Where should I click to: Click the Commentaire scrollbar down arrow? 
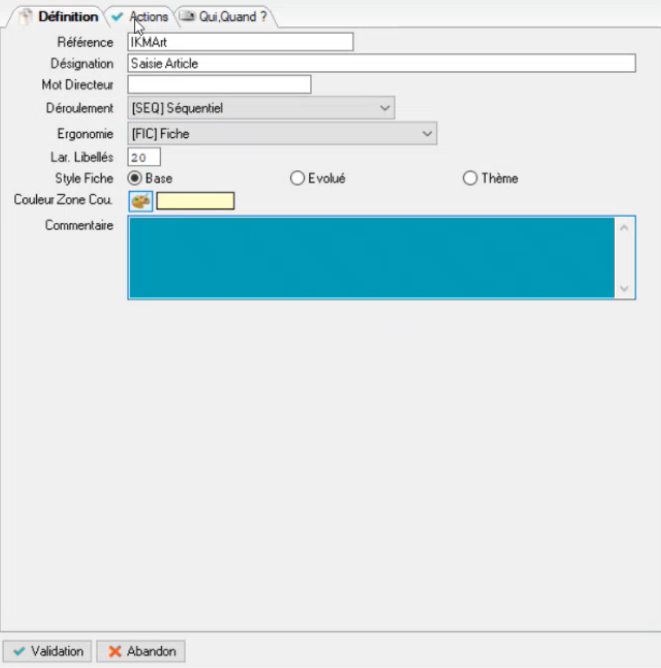(x=626, y=289)
